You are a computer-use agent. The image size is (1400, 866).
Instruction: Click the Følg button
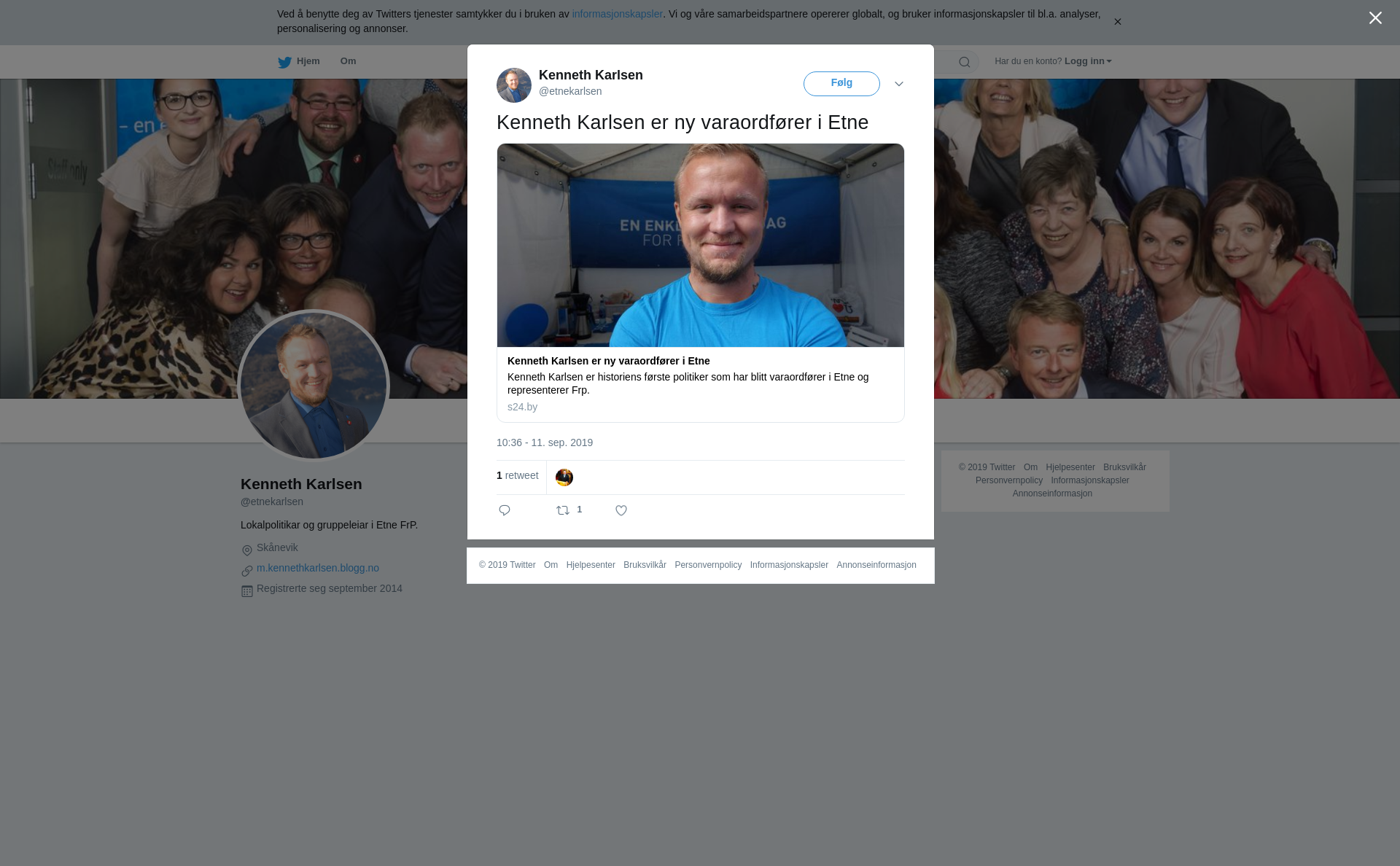click(841, 84)
